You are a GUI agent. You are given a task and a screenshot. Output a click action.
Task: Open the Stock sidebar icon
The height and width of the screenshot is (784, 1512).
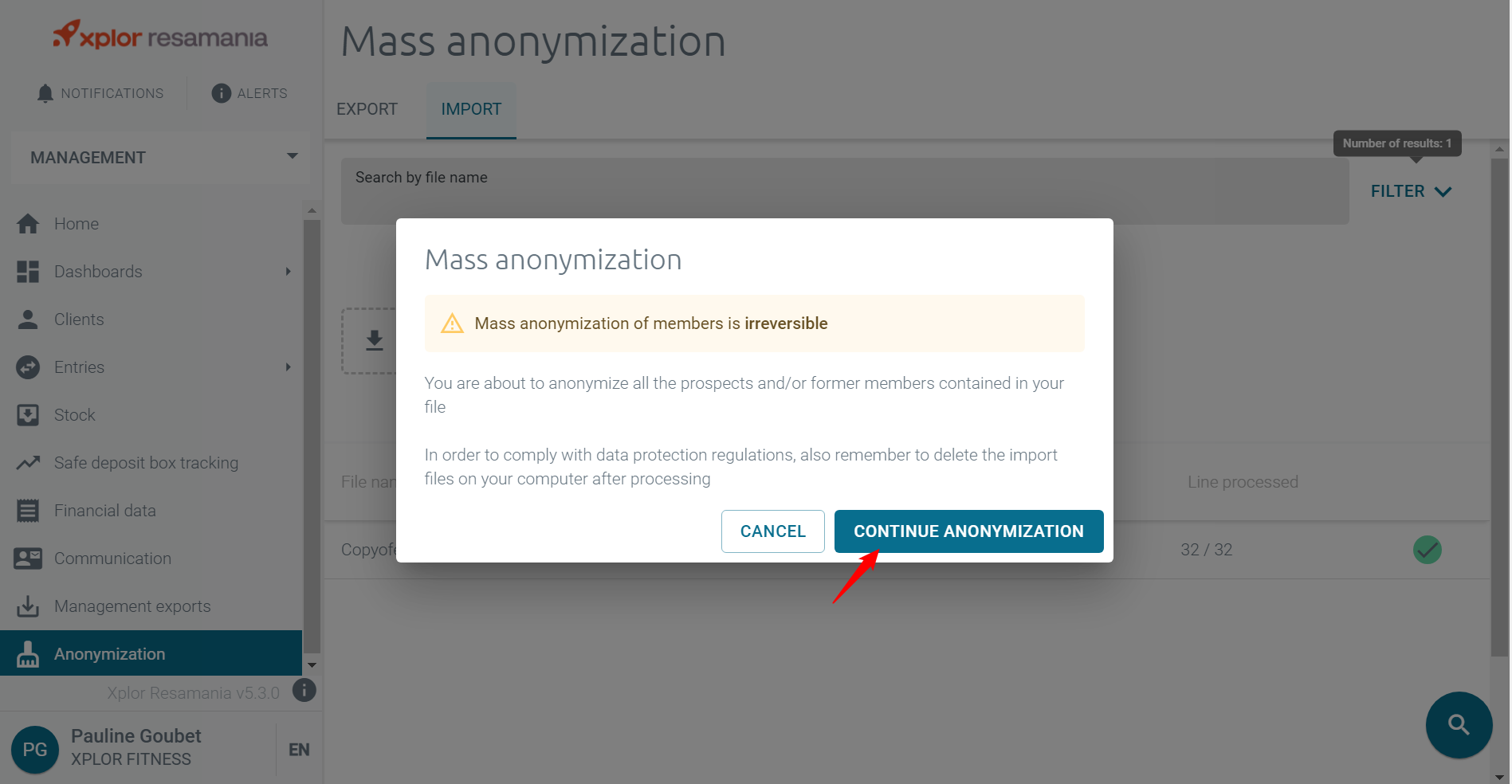(28, 415)
